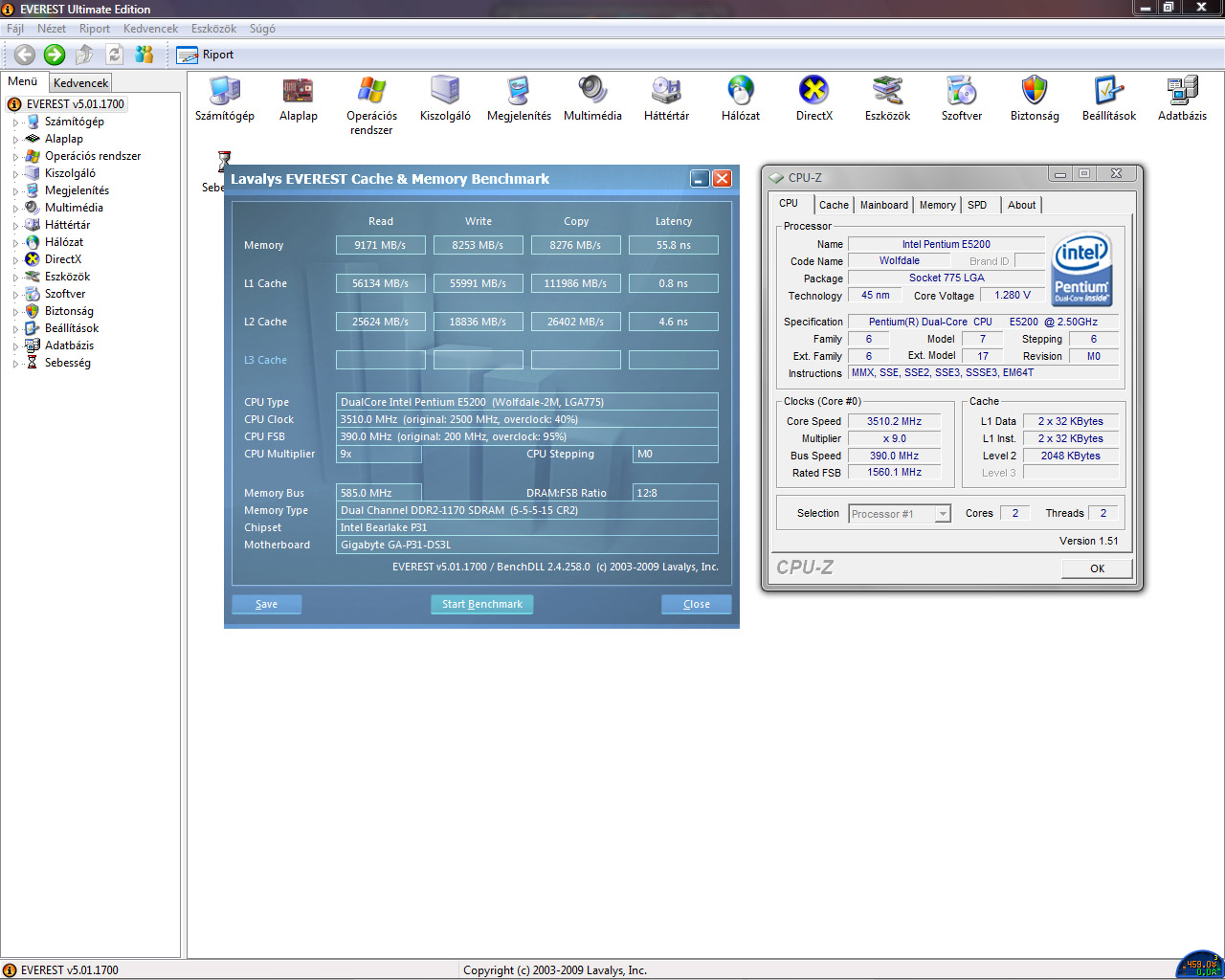Click the OK button in CPU-Z
This screenshot has width=1225, height=980.
coord(1097,568)
